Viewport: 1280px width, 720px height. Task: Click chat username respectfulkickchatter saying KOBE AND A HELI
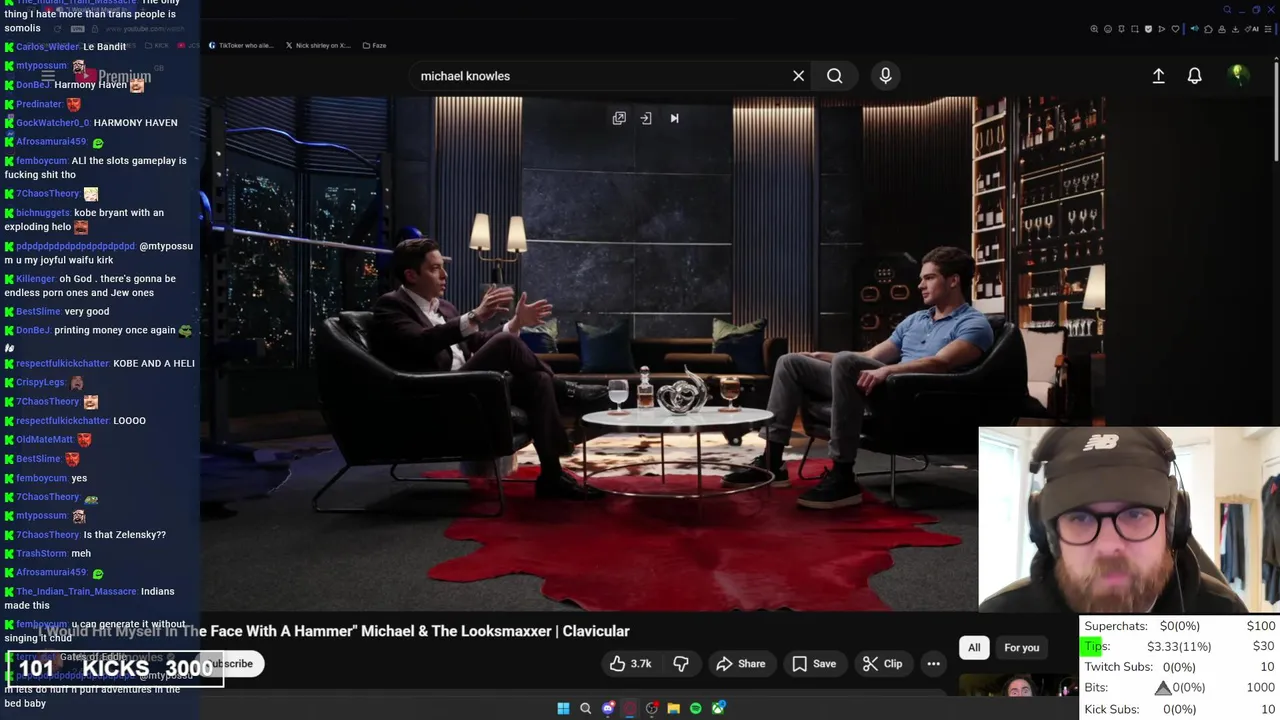point(62,364)
